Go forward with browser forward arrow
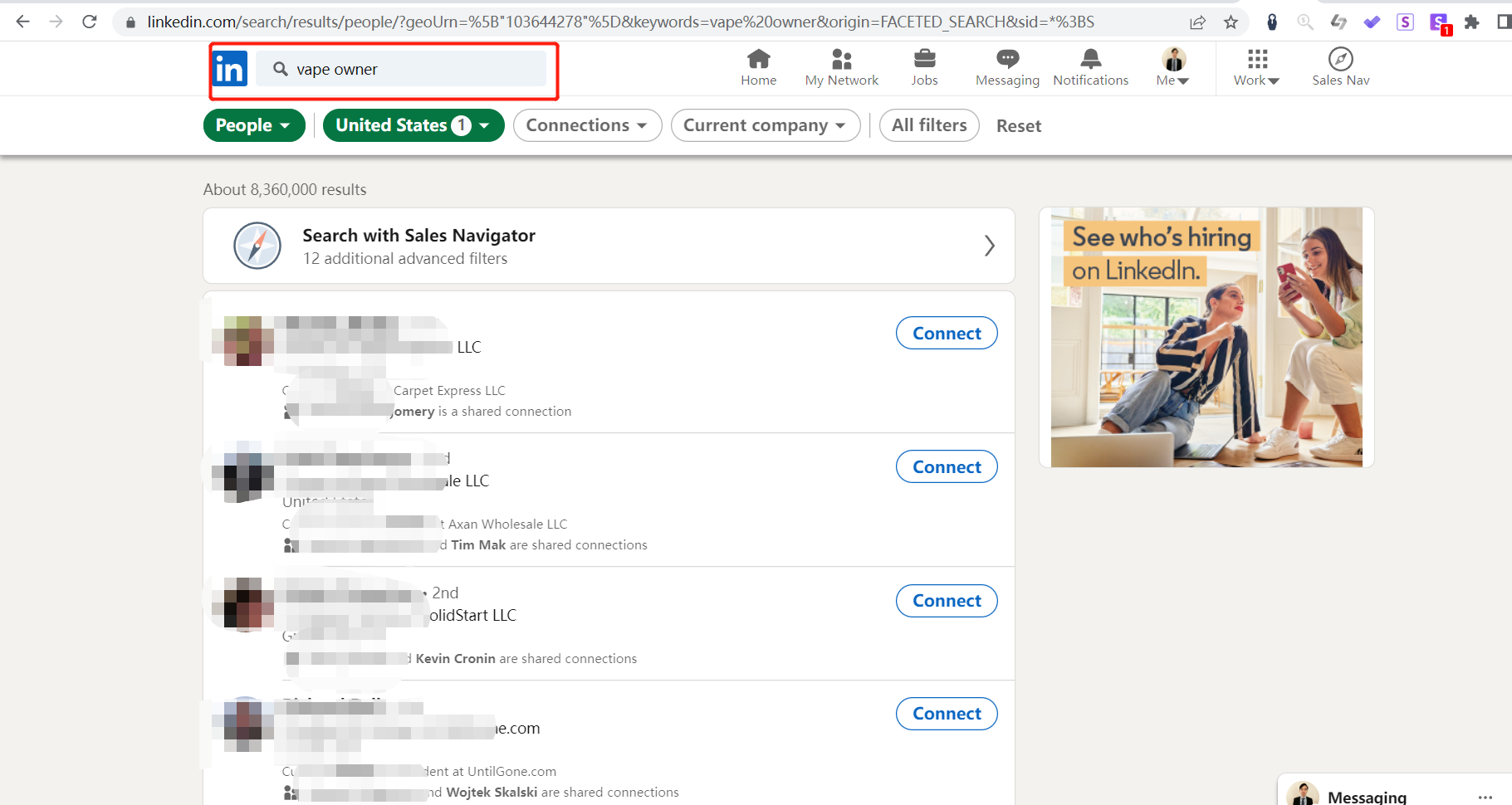 click(x=56, y=22)
